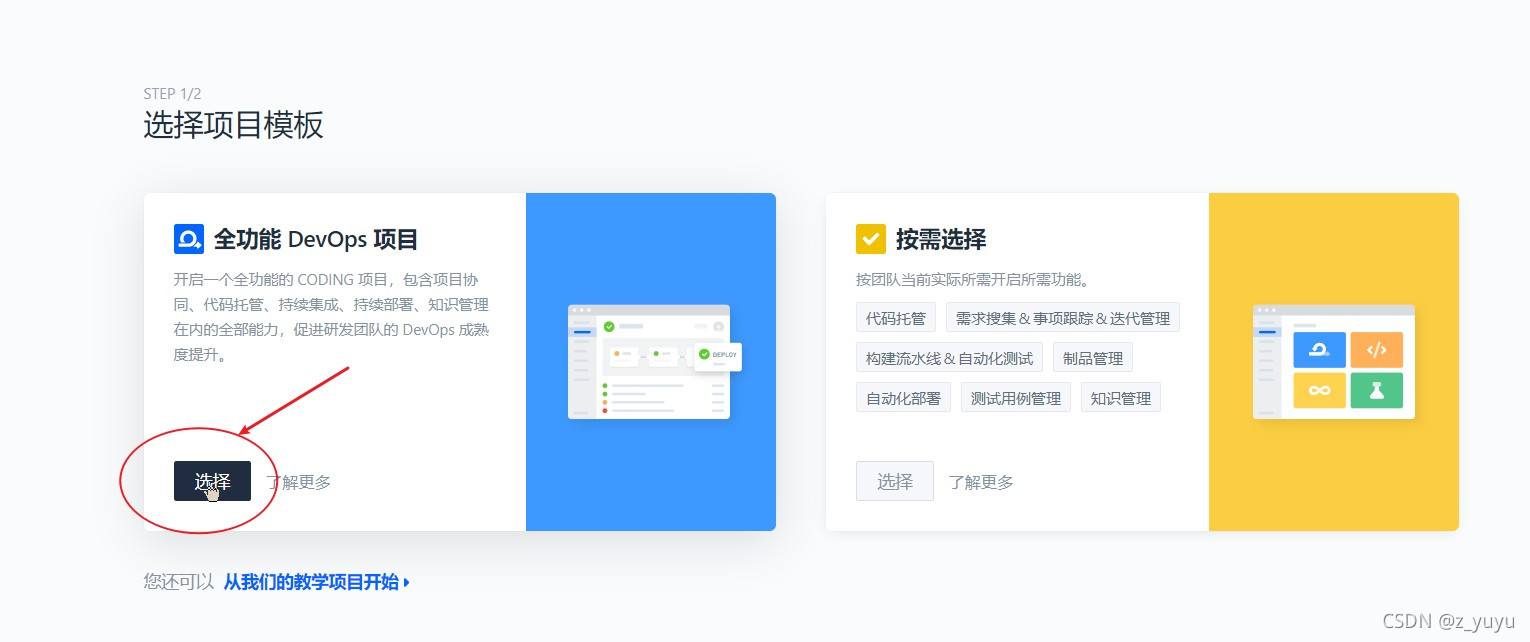Open 了解更多 on the DevOps project card
The height and width of the screenshot is (642, 1530).
(297, 481)
